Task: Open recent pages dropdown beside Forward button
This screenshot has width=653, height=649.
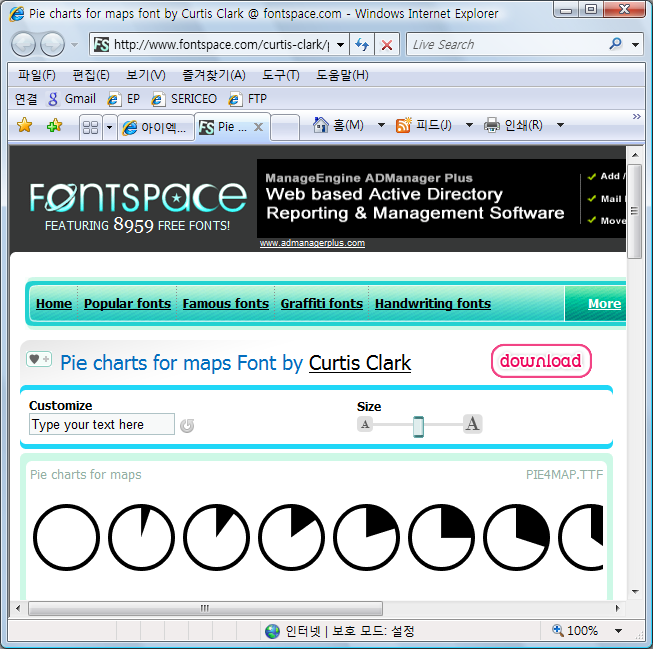Action: click(x=75, y=44)
